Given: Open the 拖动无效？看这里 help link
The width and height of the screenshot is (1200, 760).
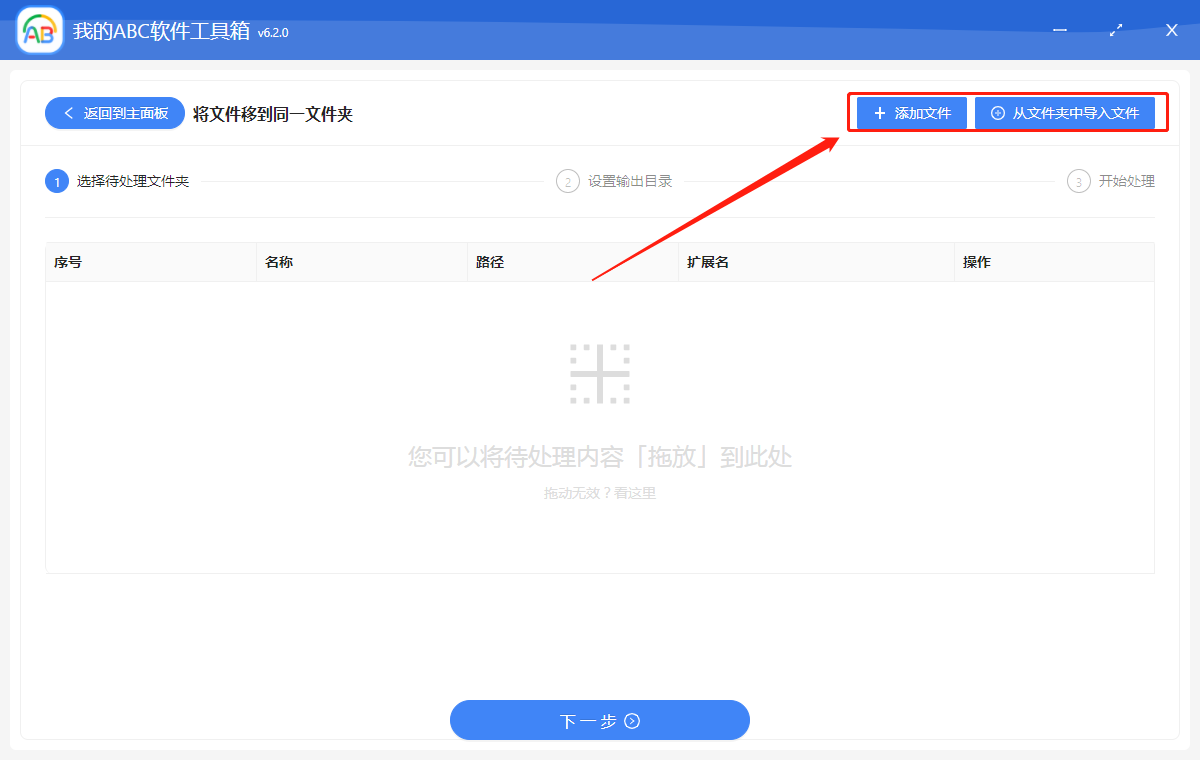Looking at the screenshot, I should pyautogui.click(x=599, y=492).
